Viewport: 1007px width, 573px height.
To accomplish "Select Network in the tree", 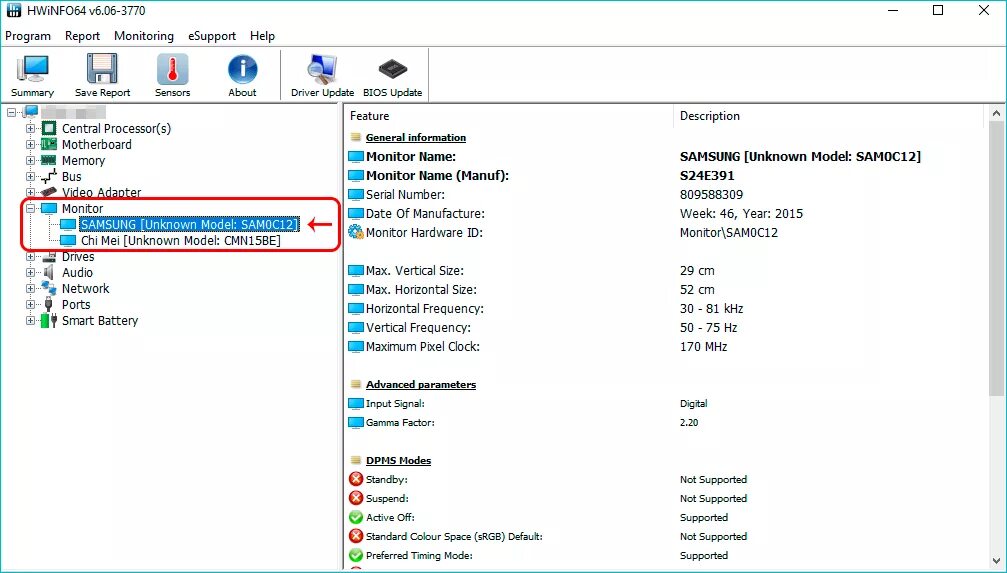I will tap(85, 288).
